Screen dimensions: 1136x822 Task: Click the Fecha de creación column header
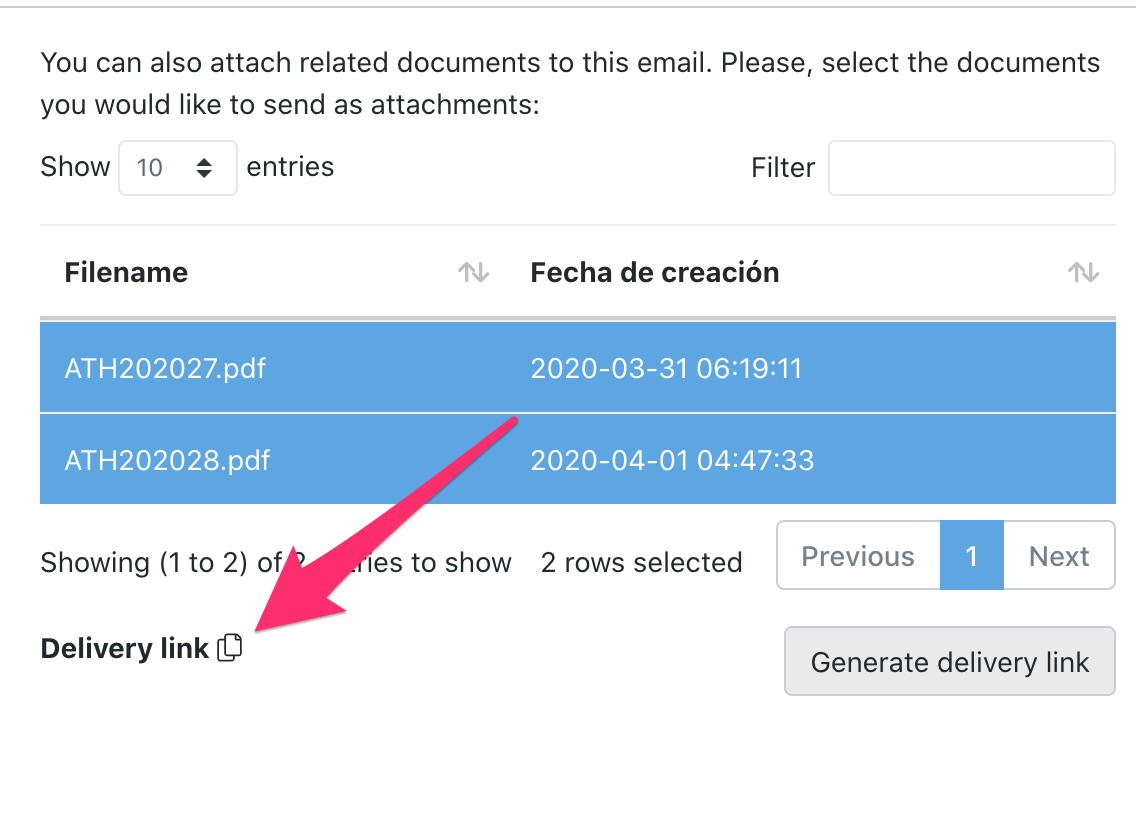654,272
